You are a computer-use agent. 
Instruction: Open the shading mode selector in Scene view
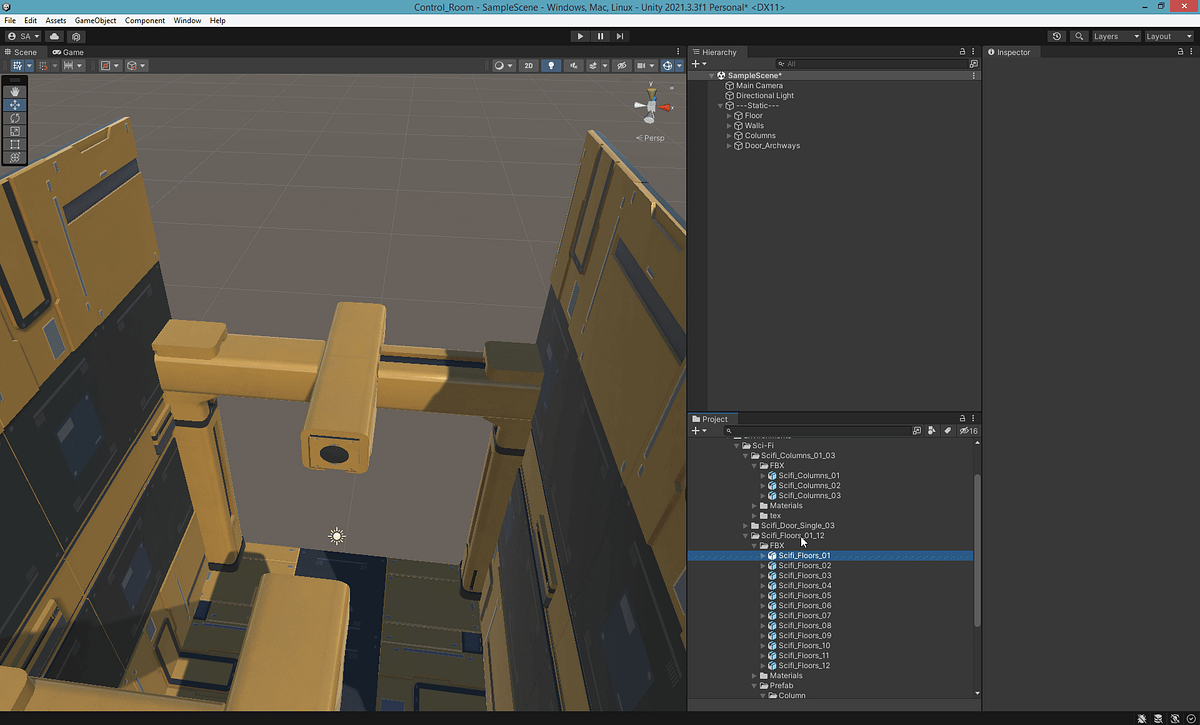pyautogui.click(x=500, y=65)
